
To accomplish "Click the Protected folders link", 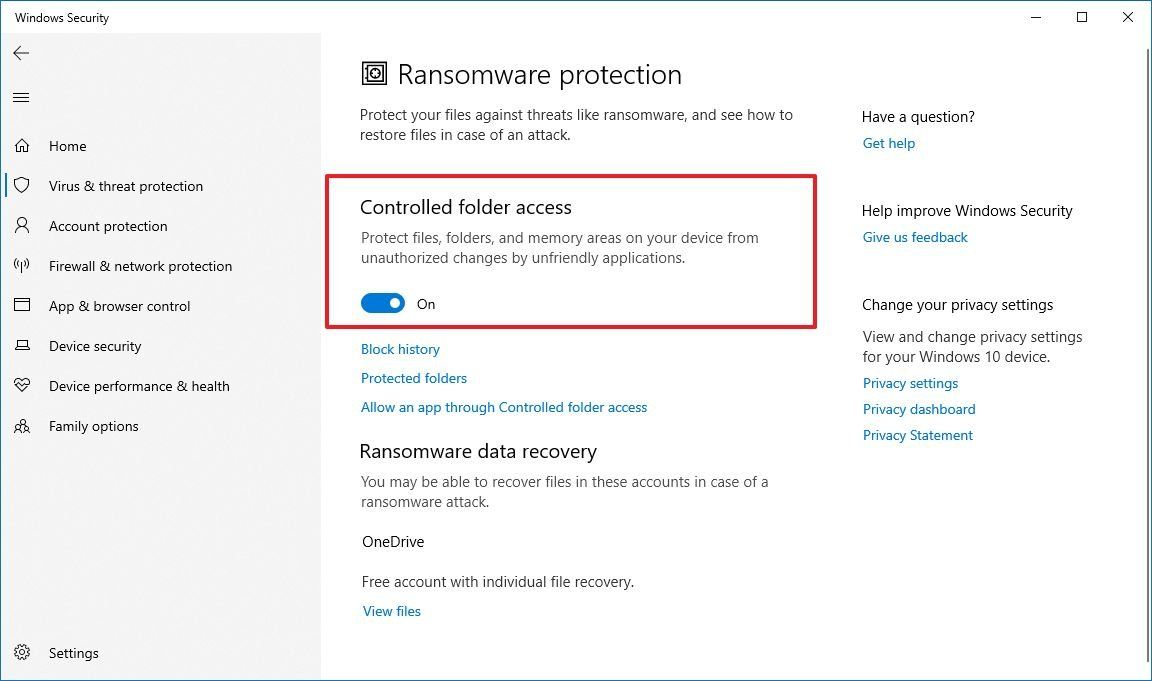I will pyautogui.click(x=413, y=378).
